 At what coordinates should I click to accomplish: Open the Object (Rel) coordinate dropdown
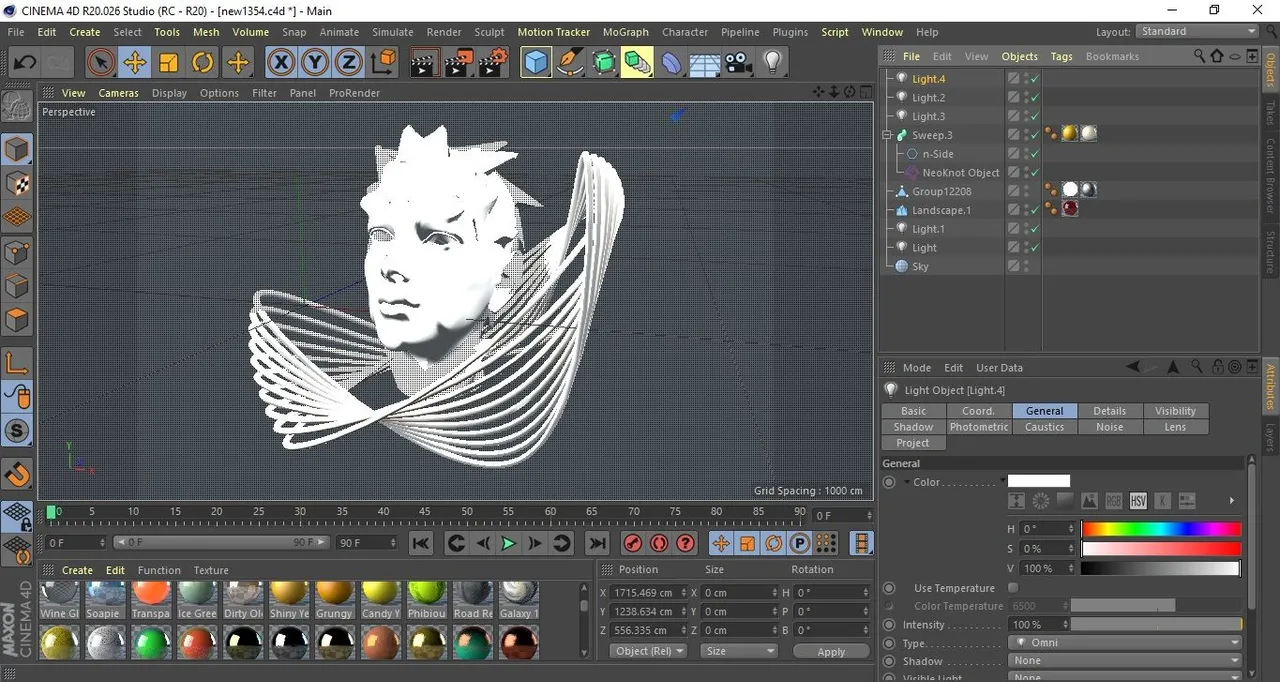(x=648, y=651)
